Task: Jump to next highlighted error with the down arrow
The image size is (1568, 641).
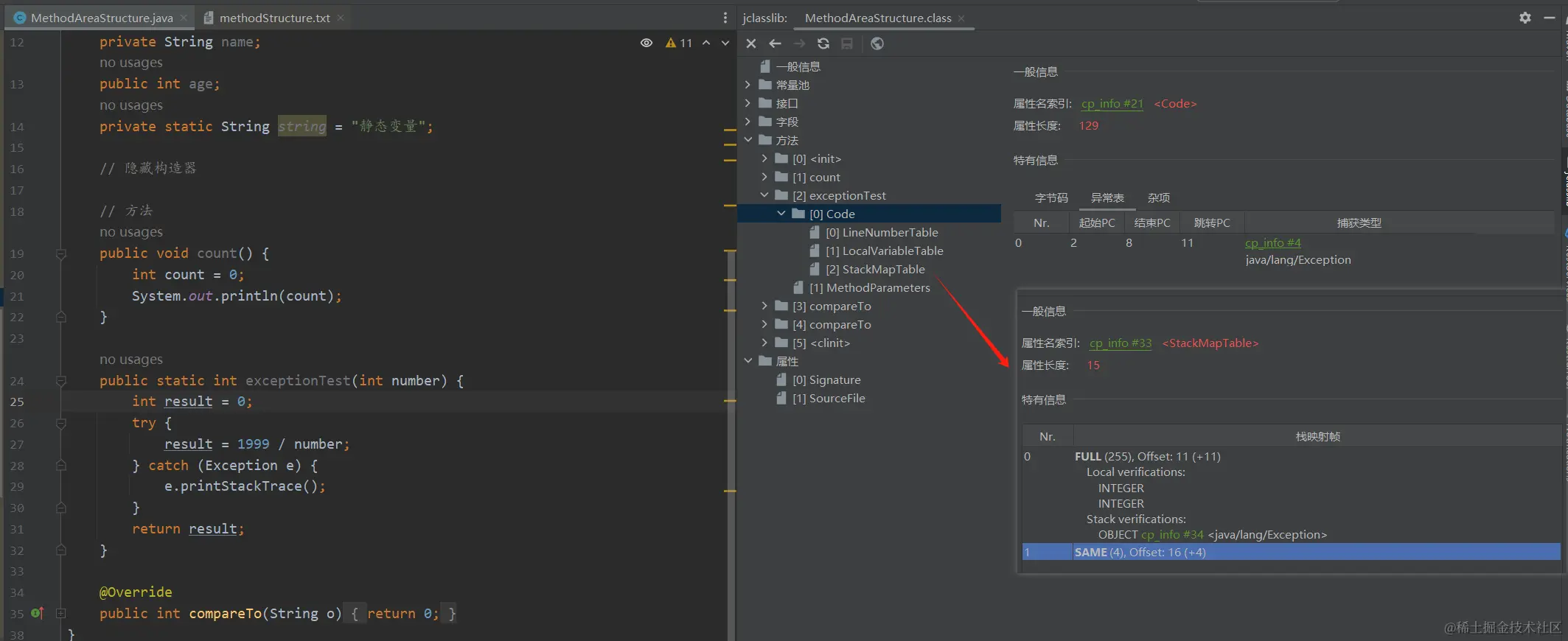Action: pyautogui.click(x=725, y=43)
